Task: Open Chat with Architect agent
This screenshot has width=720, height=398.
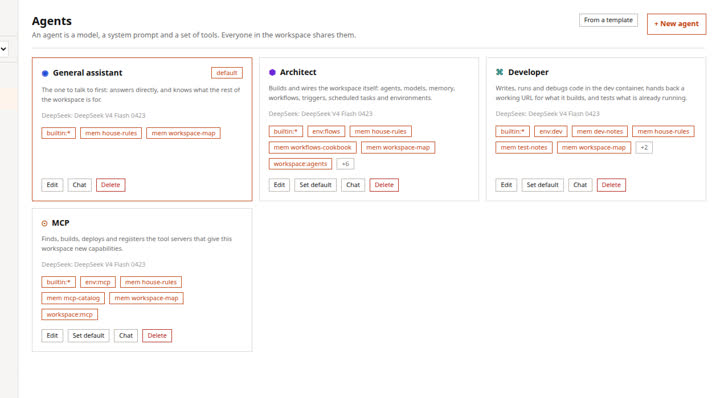Action: 353,185
